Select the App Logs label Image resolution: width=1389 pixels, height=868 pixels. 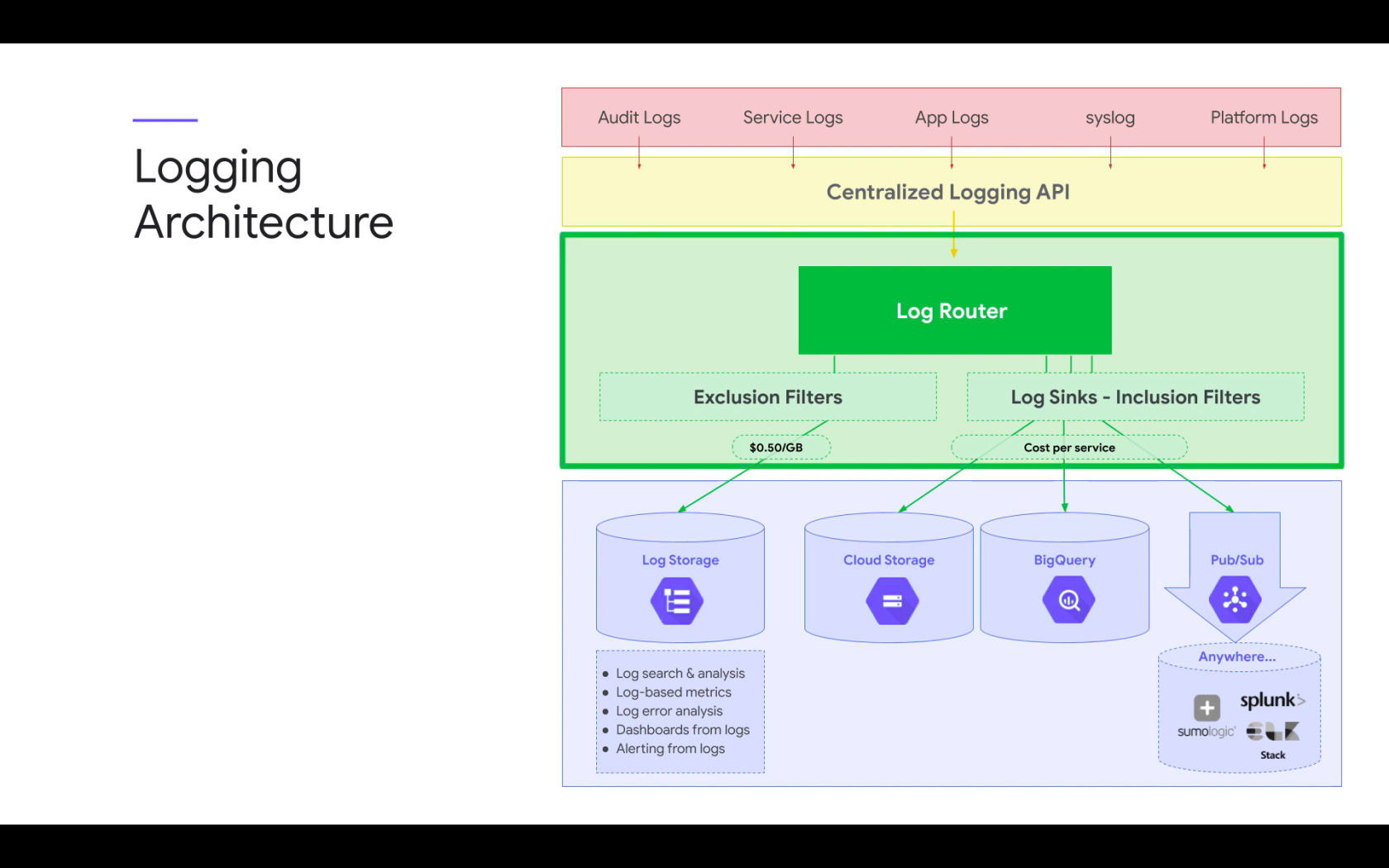(952, 117)
